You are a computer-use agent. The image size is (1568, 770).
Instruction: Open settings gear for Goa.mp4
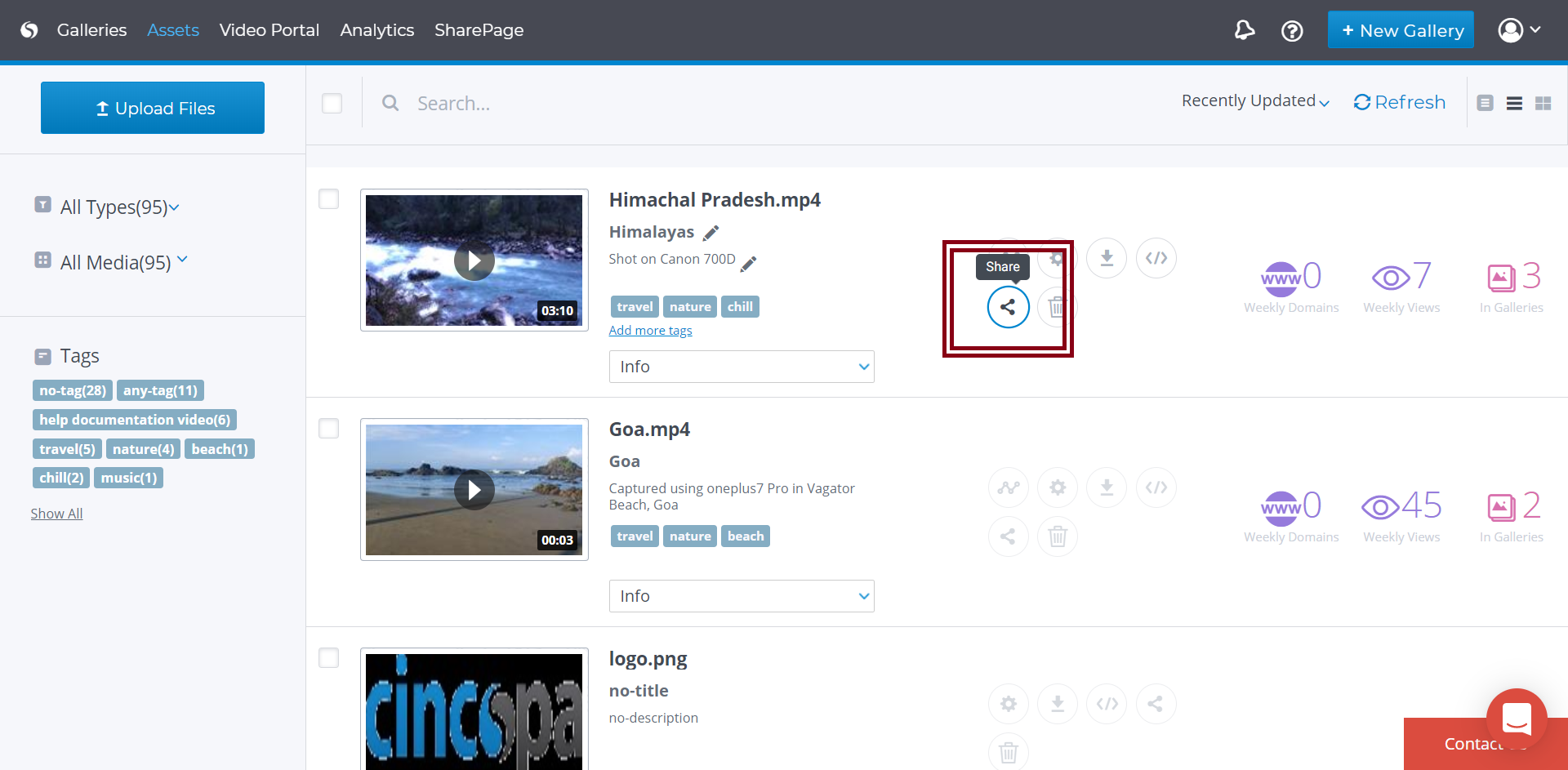[x=1058, y=487]
